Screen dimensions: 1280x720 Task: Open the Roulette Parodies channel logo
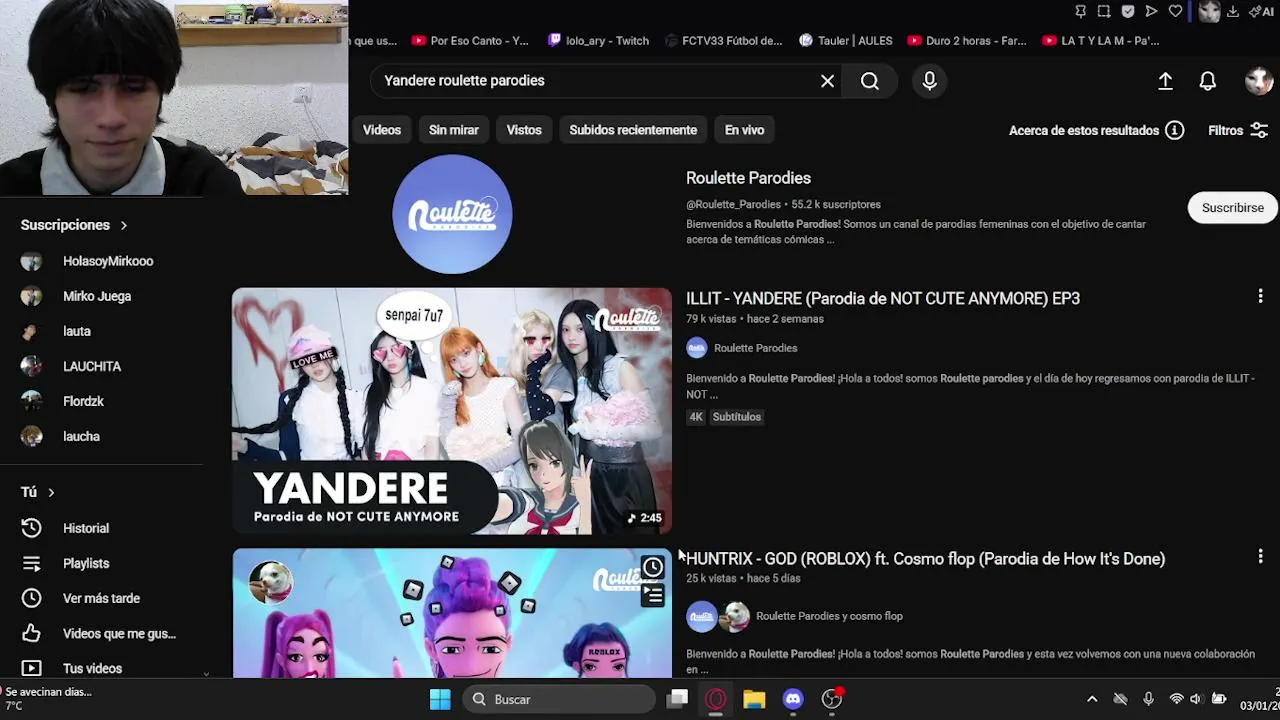point(452,214)
